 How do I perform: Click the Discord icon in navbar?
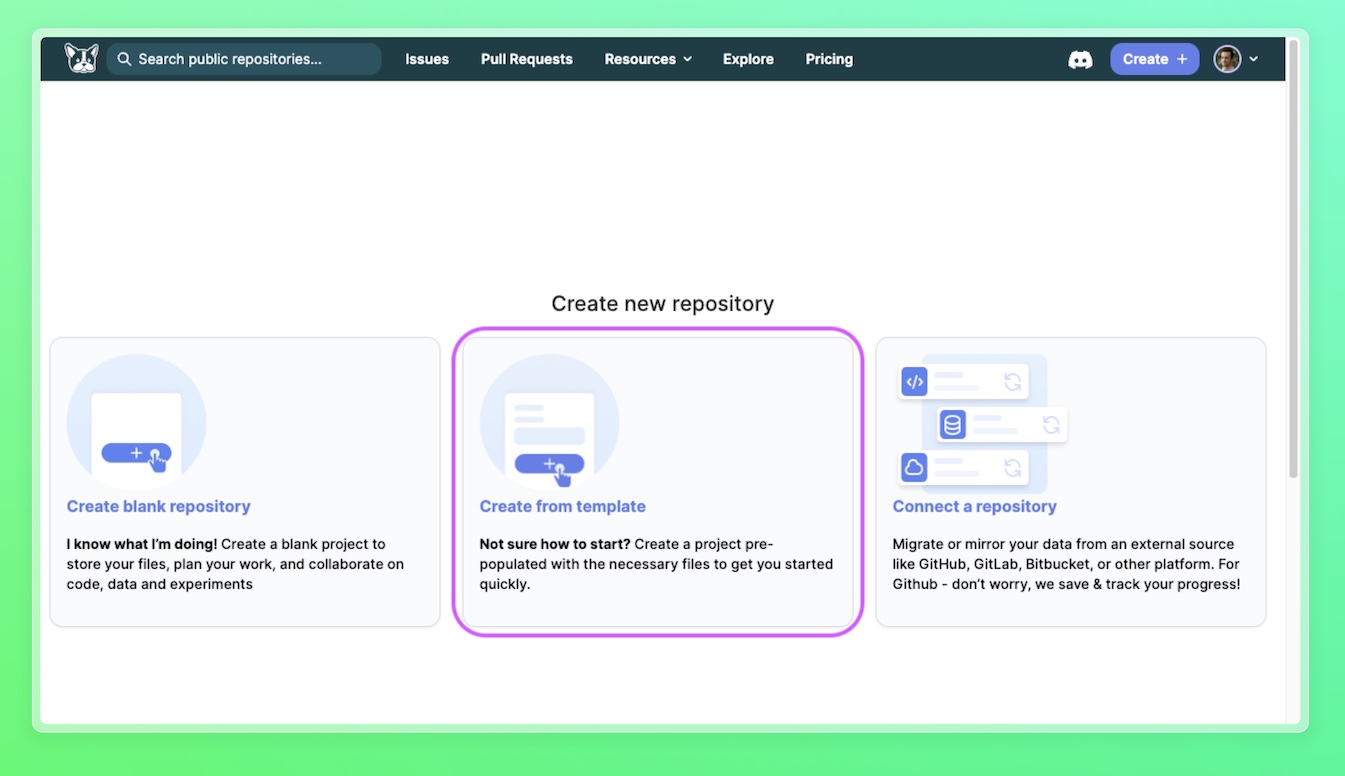(x=1080, y=59)
